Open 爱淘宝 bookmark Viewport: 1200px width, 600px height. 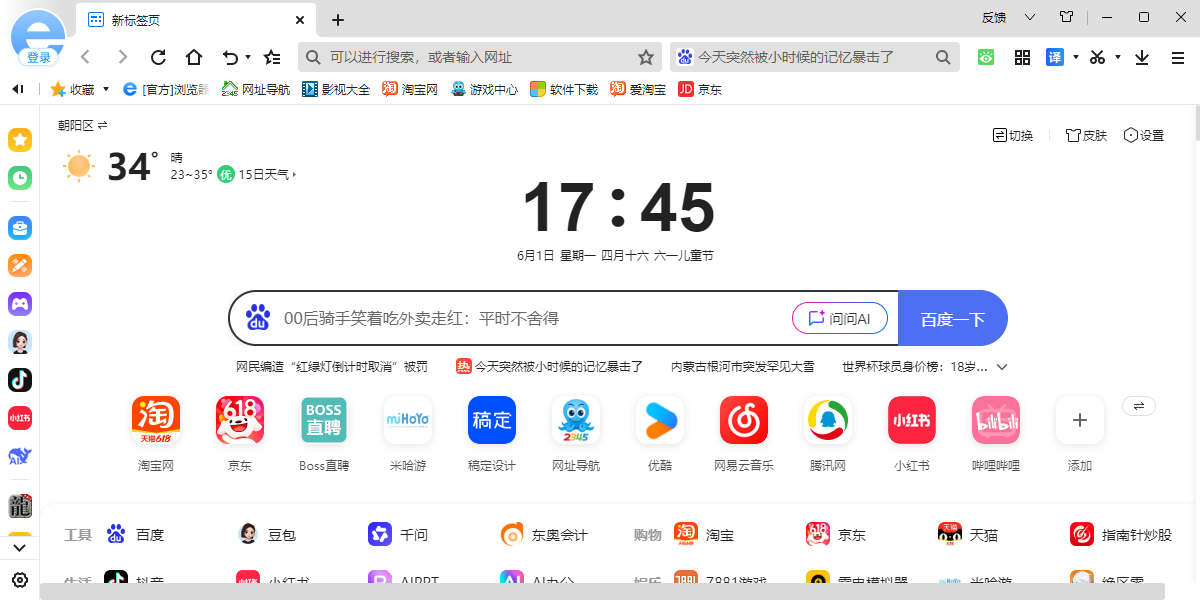(638, 89)
